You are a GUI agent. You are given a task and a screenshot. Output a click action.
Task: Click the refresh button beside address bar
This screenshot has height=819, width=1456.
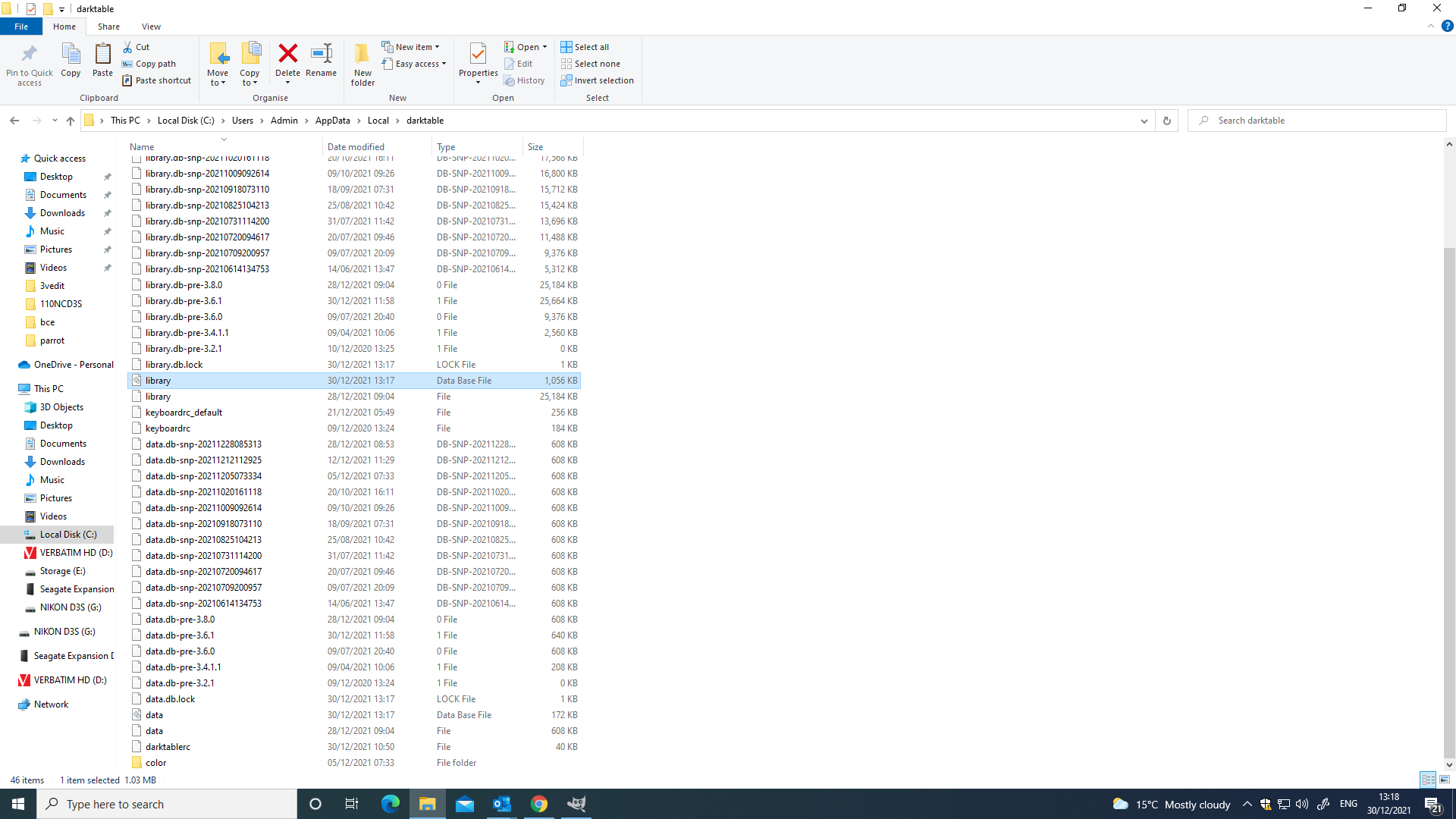(1167, 121)
